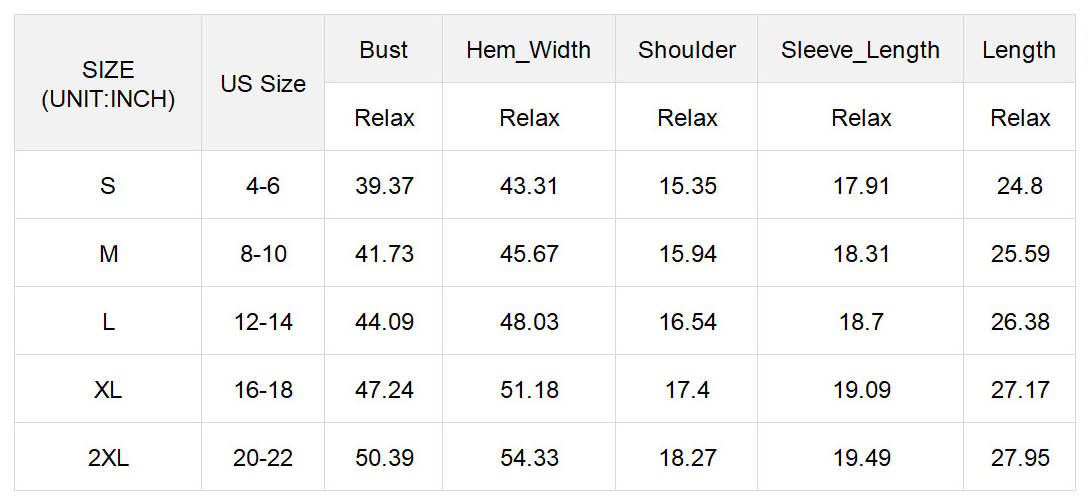Click the Sleeve_Length column header
The image size is (1088, 500).
(860, 50)
